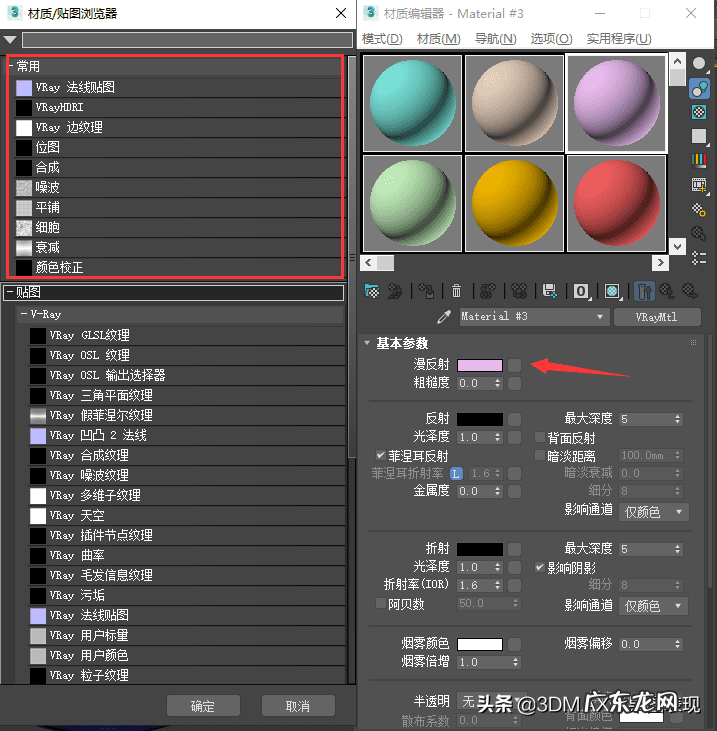The height and width of the screenshot is (731, 717).
Task: Open the 模式(D) menu
Action: click(x=382, y=38)
